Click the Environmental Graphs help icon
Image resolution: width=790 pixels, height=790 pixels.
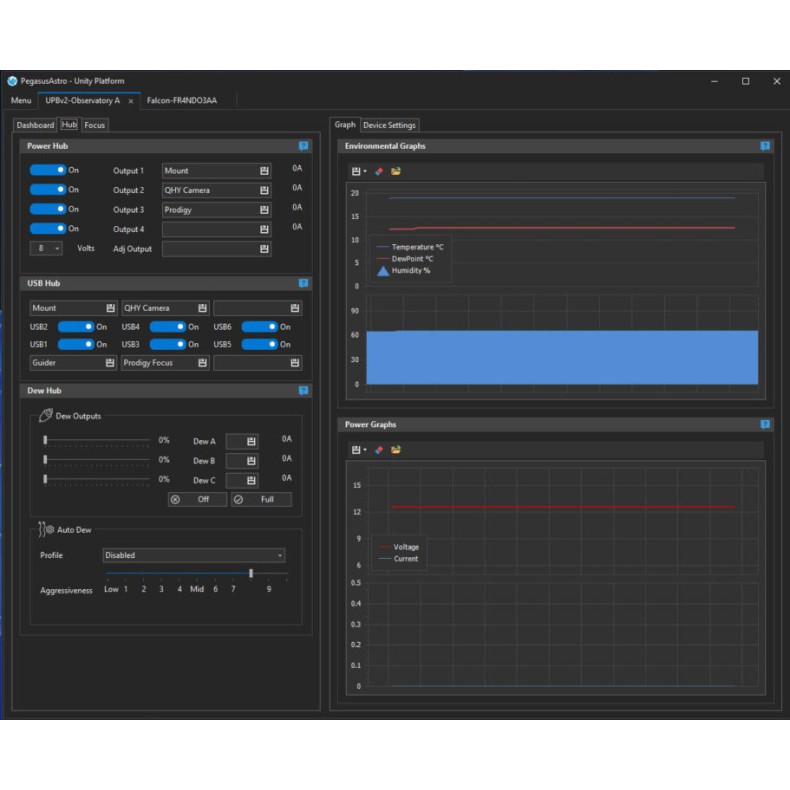click(765, 146)
